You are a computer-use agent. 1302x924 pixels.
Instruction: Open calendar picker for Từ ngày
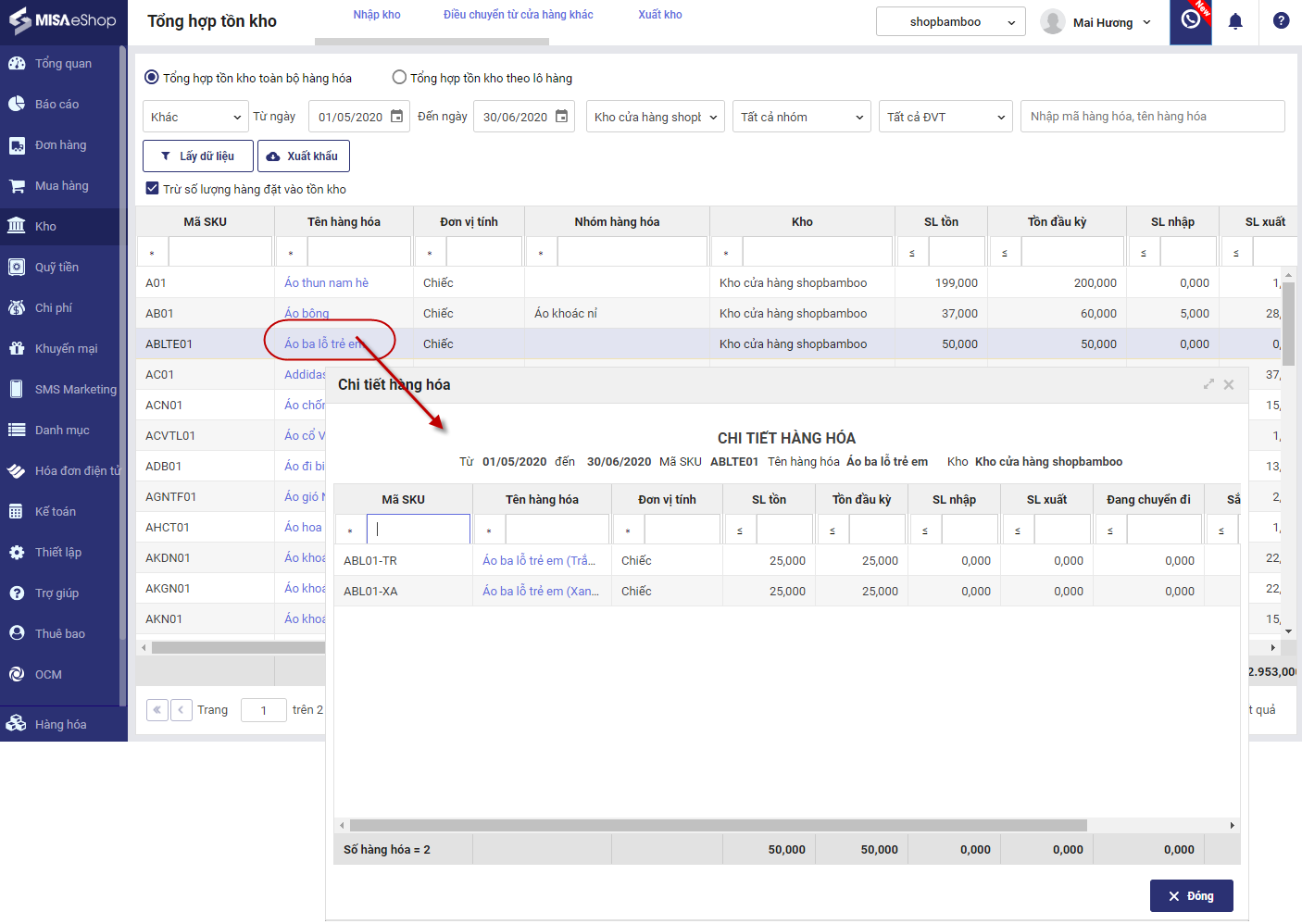point(396,117)
